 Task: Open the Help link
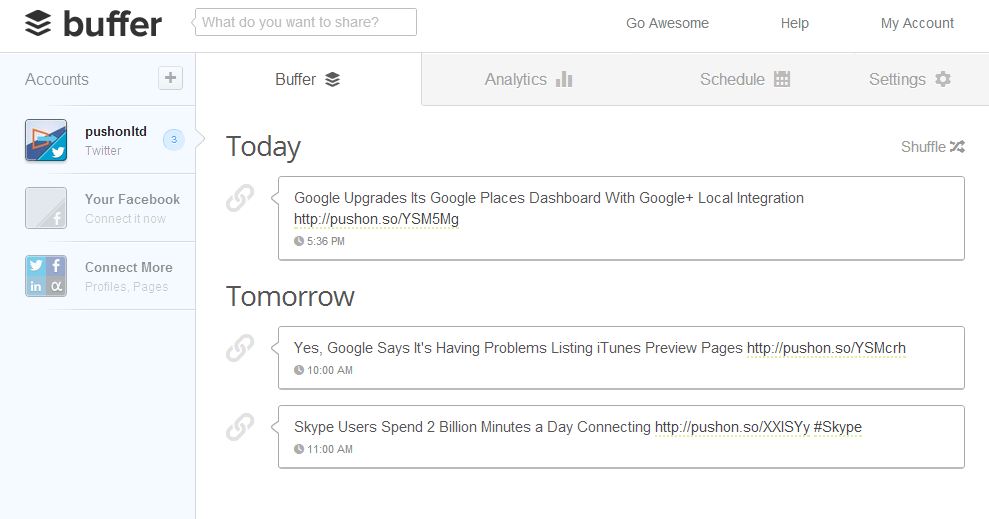[x=794, y=23]
